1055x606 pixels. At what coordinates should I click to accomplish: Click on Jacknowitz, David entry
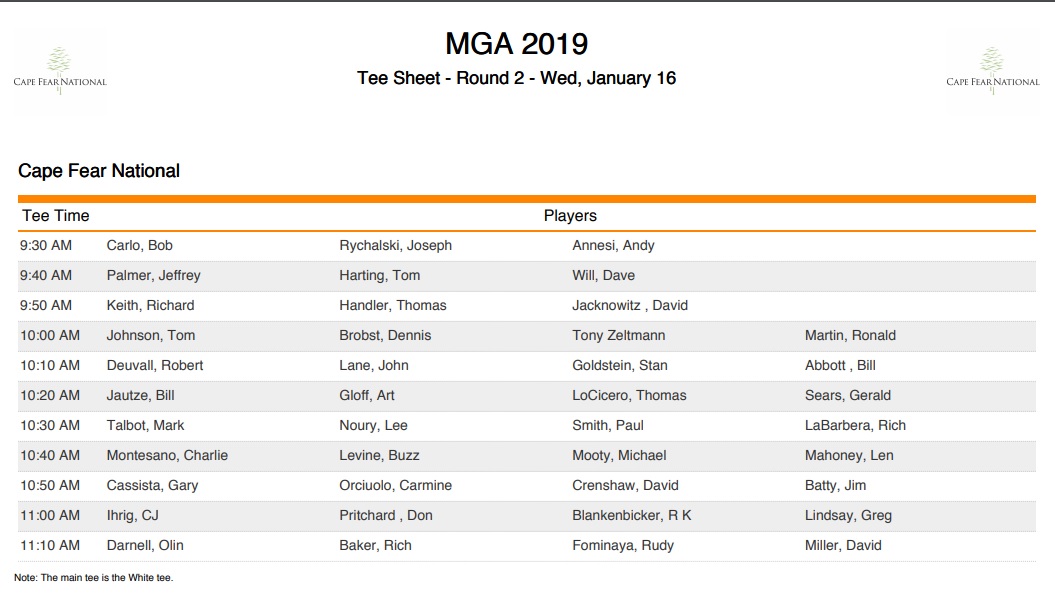point(630,305)
